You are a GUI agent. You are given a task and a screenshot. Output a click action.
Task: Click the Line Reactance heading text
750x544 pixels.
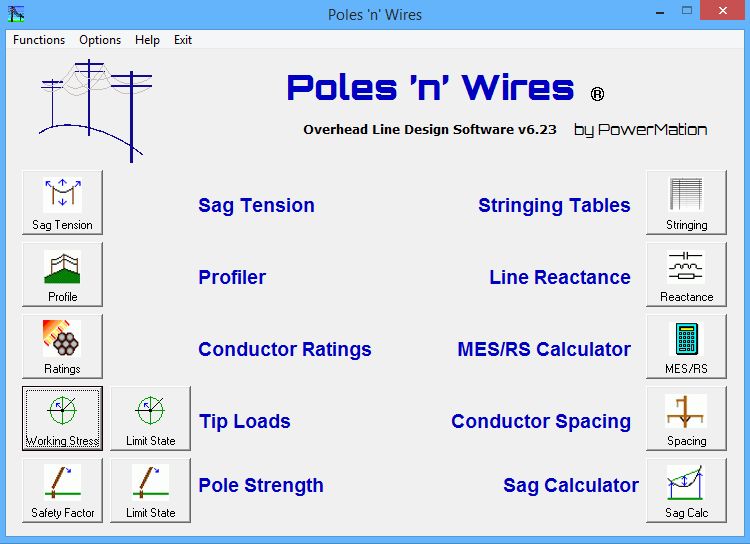[560, 278]
